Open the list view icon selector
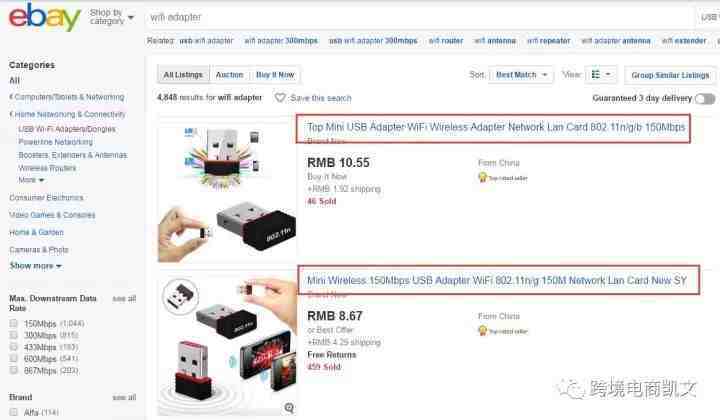Screen dimensions: 720x420 tap(601, 74)
